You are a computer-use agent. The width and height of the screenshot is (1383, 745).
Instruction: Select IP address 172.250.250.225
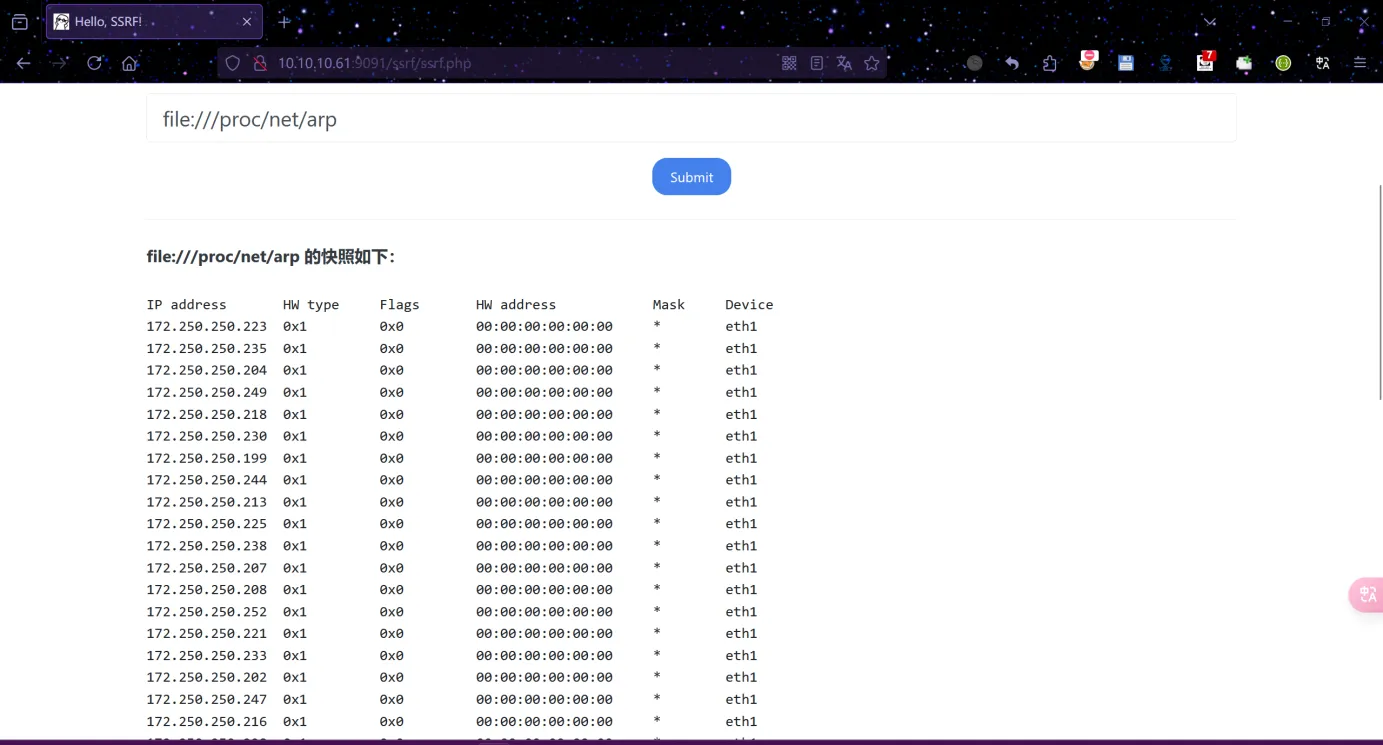pos(207,523)
